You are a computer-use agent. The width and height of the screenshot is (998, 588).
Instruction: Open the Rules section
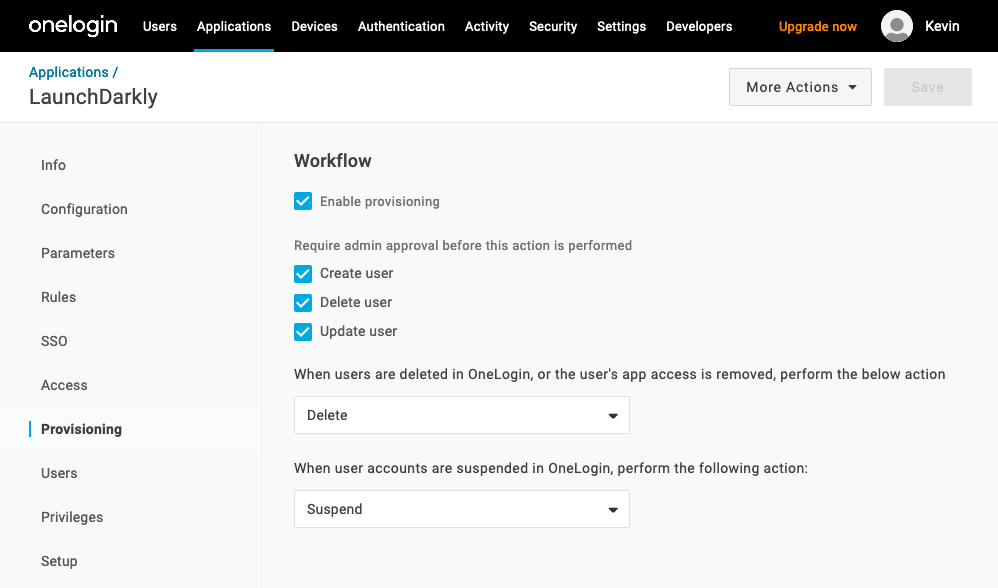point(58,297)
